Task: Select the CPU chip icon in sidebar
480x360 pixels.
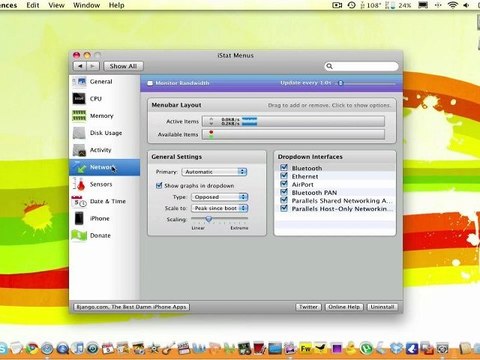Action: (x=79, y=99)
